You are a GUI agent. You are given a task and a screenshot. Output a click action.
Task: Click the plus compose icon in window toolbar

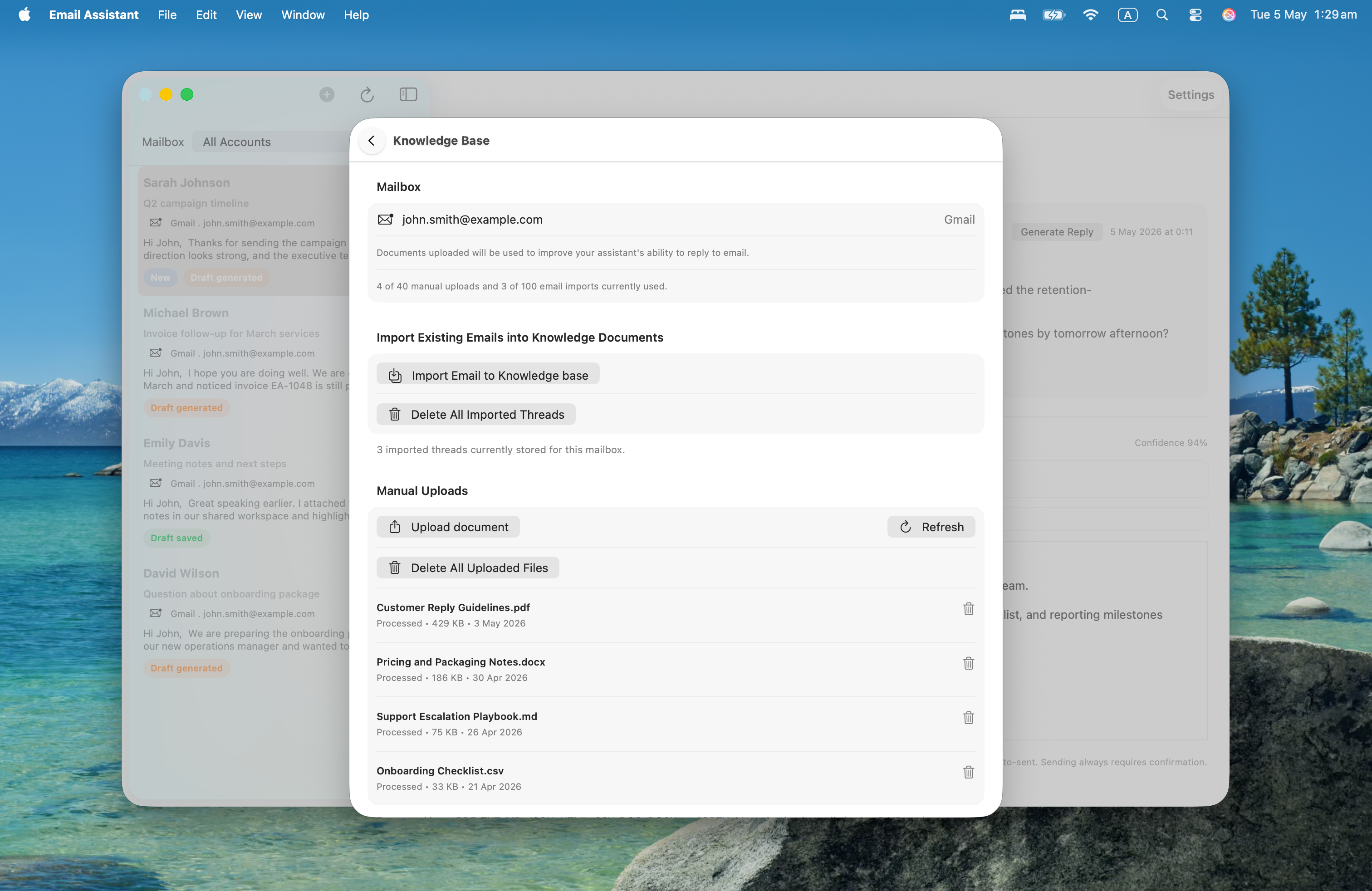pyautogui.click(x=327, y=94)
